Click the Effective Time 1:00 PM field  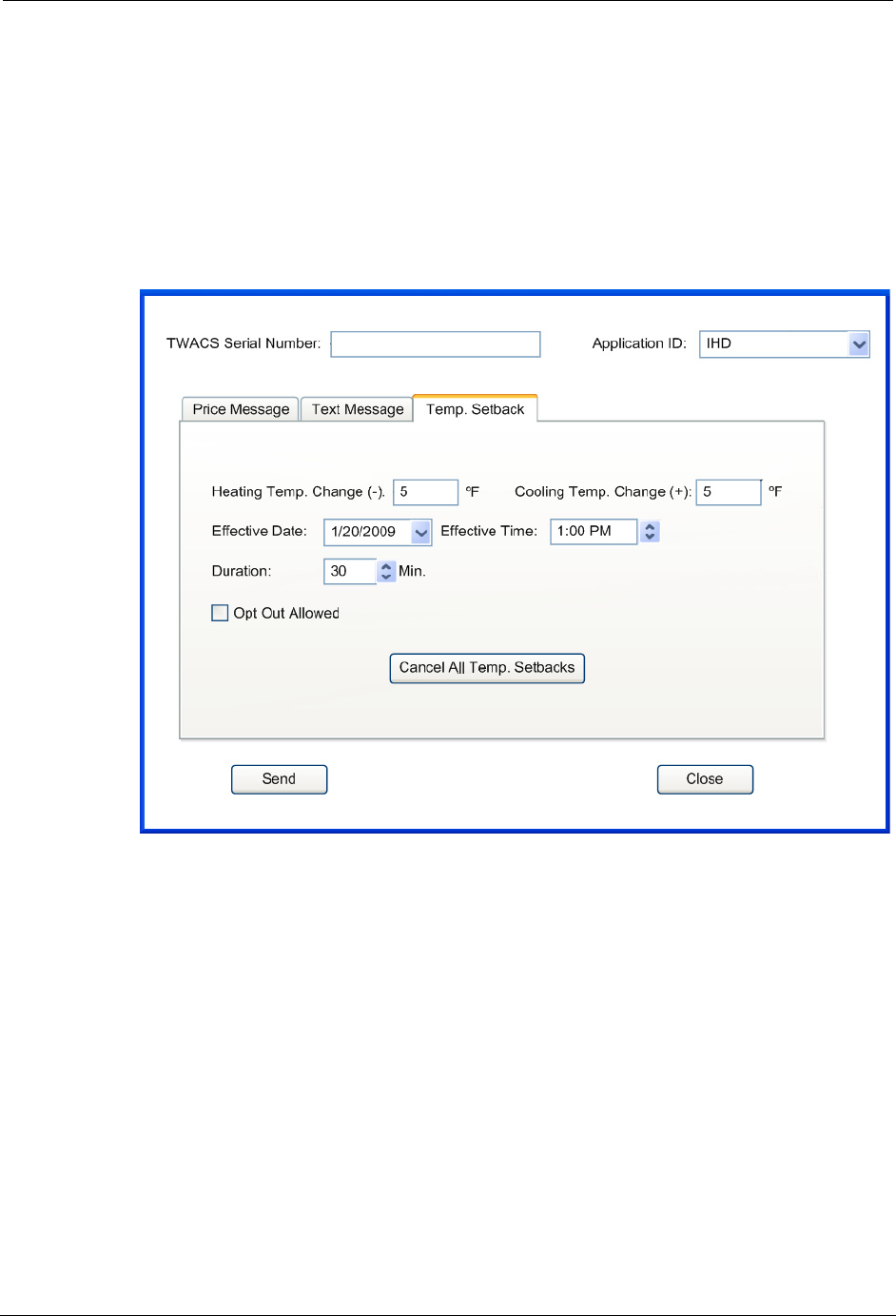(x=594, y=531)
